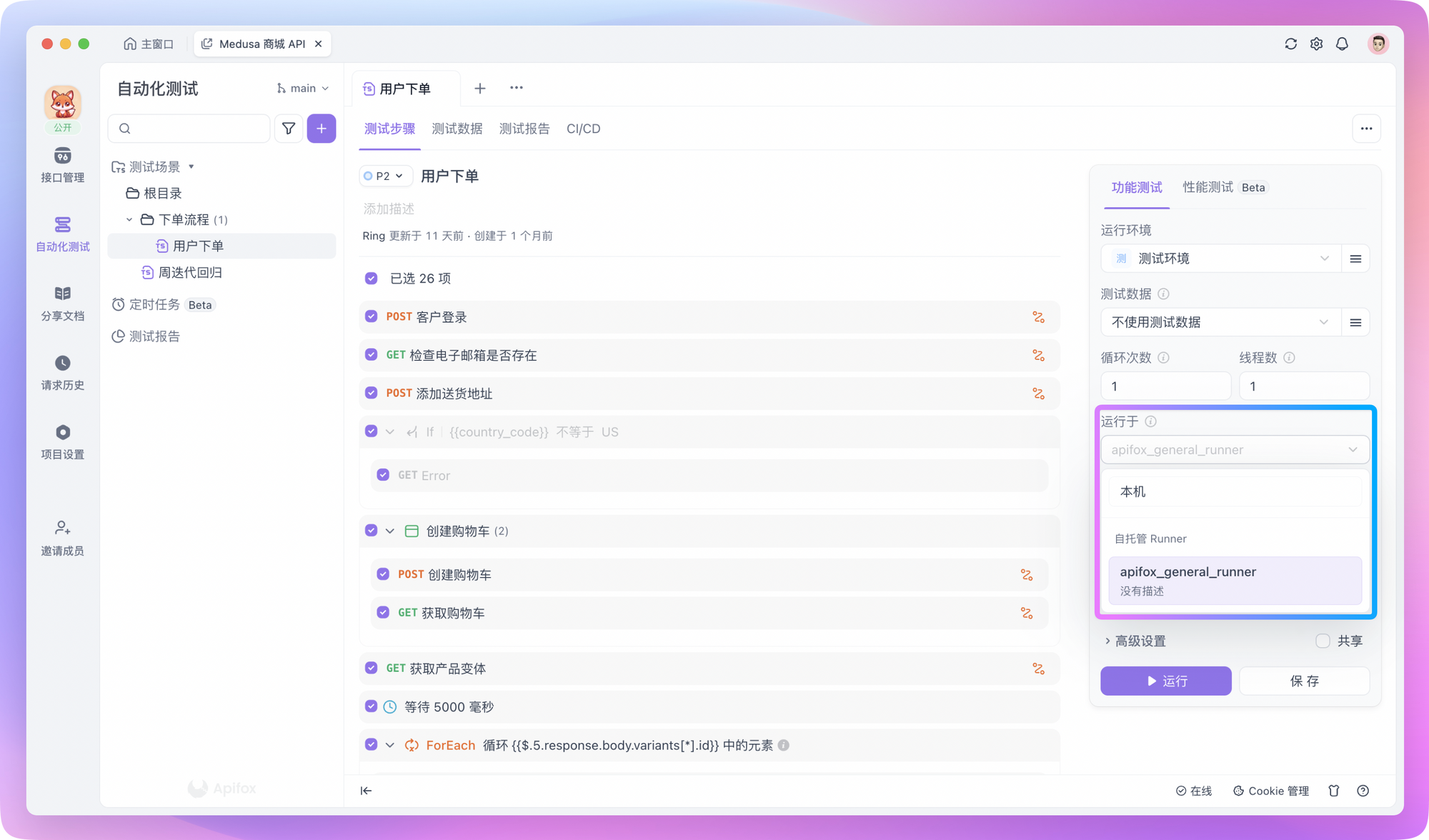This screenshot has height=840, width=1429.
Task: Open the help question mark icon
Action: [x=1363, y=791]
